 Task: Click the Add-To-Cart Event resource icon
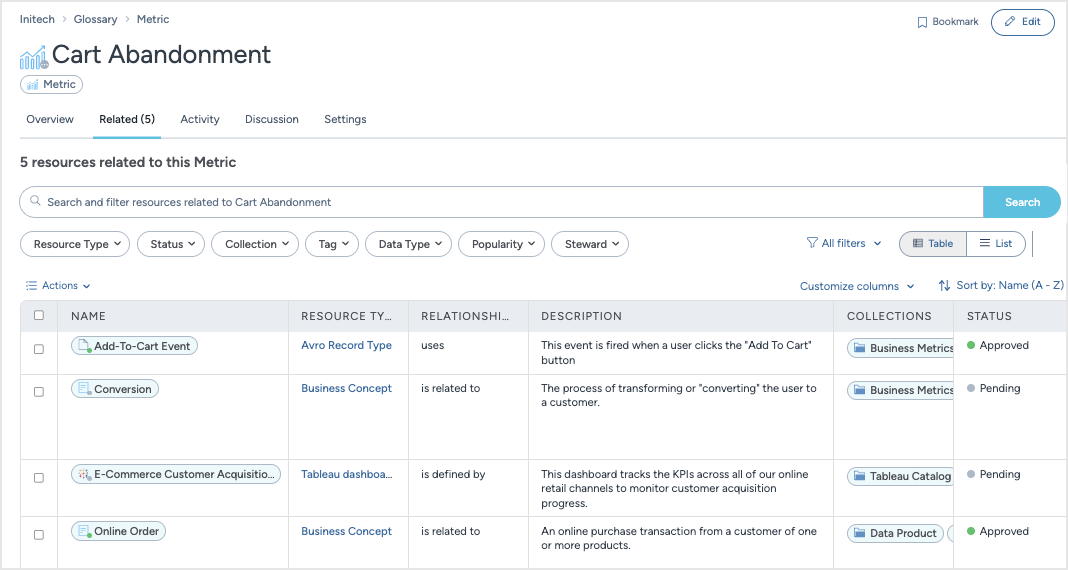click(83, 346)
